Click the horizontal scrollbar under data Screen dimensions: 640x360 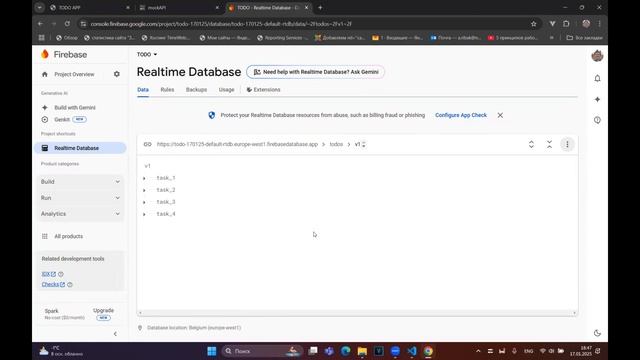tap(357, 313)
